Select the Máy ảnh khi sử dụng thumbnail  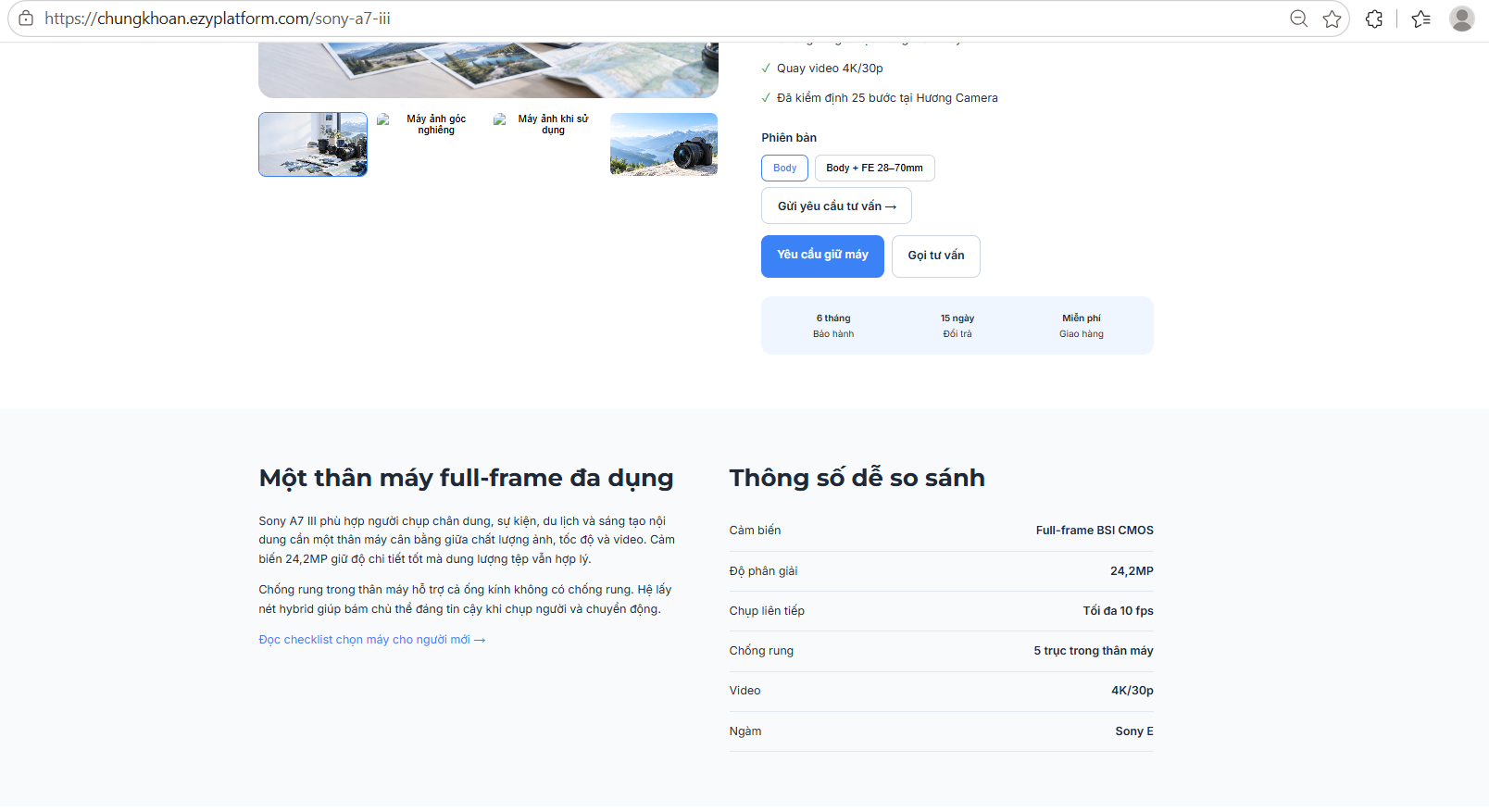tap(546, 144)
